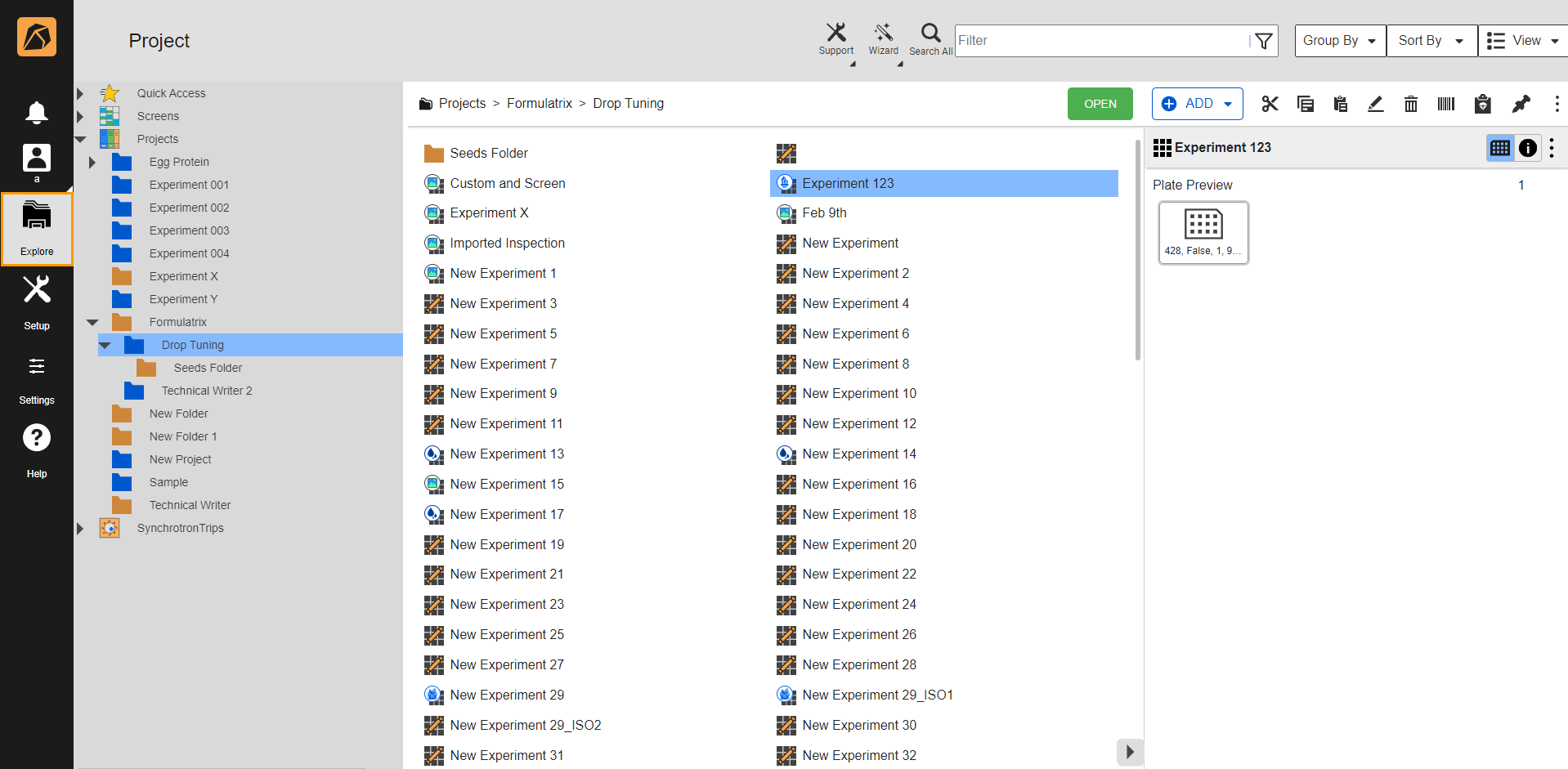This screenshot has height=769, width=1568.
Task: Select New Experiment 13 in list
Action: pos(507,454)
